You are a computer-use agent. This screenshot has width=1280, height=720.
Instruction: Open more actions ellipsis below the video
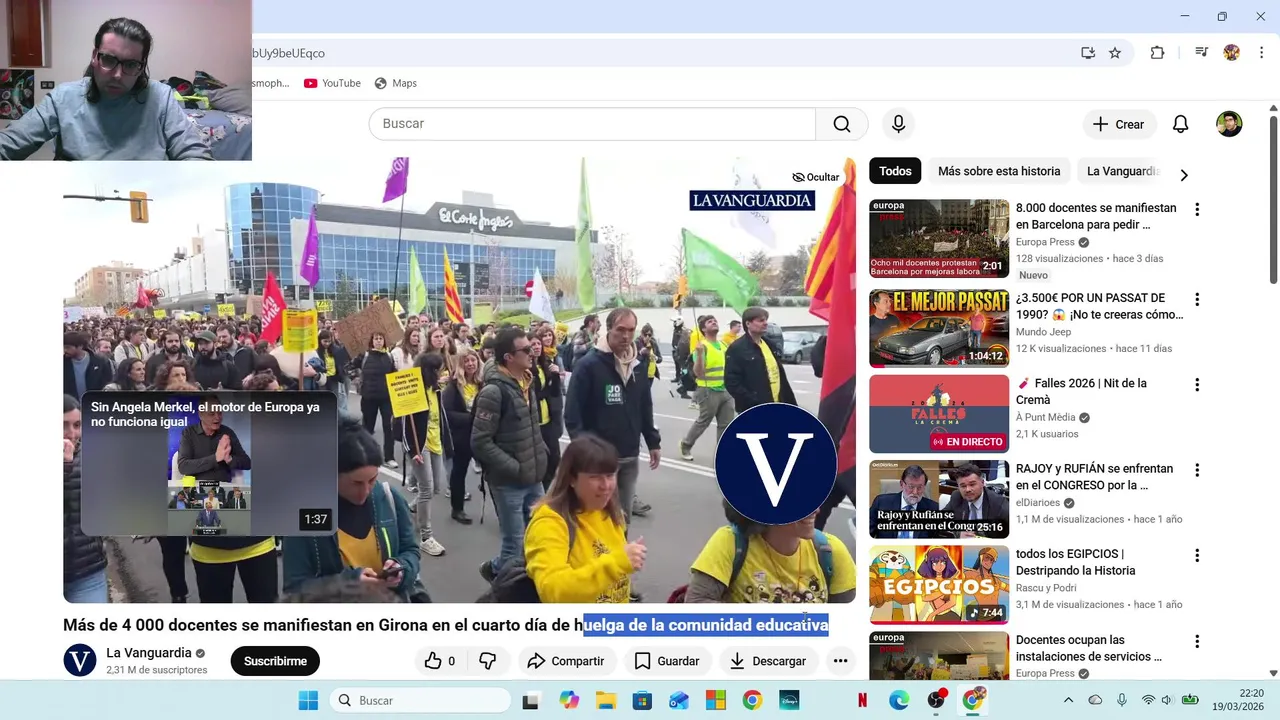coord(841,661)
